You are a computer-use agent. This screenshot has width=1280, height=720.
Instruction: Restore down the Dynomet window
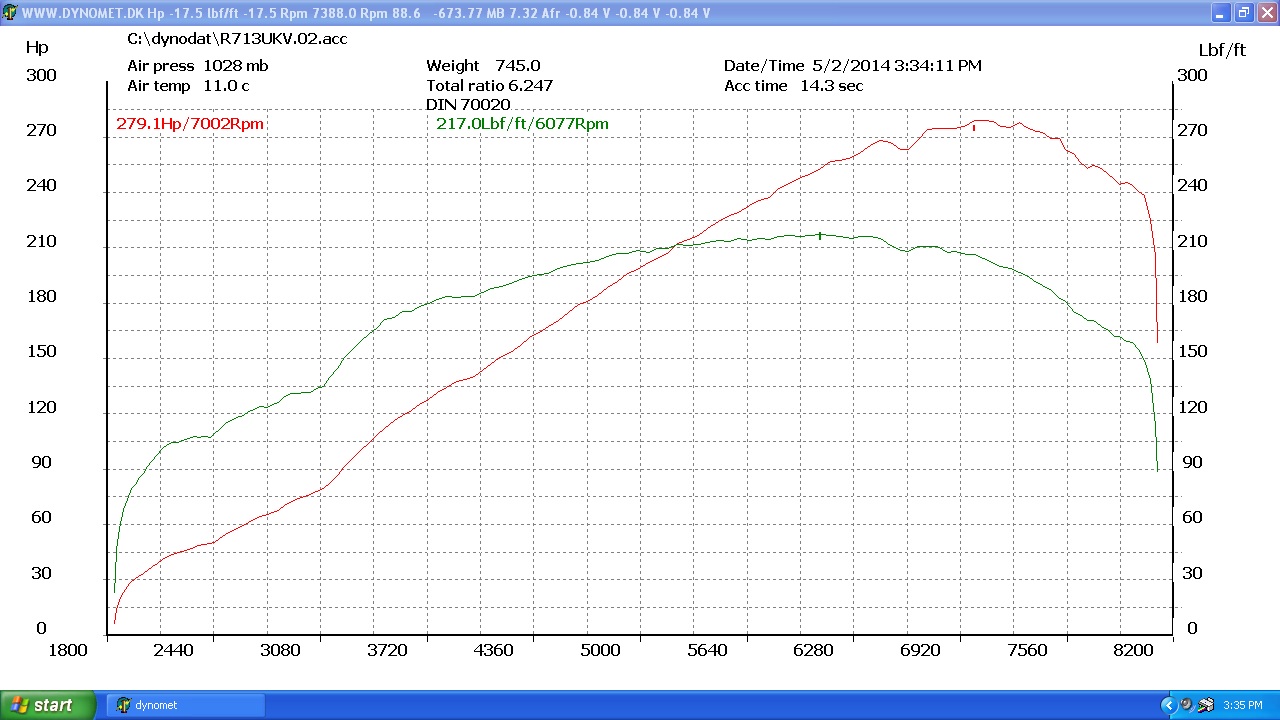pos(1243,13)
